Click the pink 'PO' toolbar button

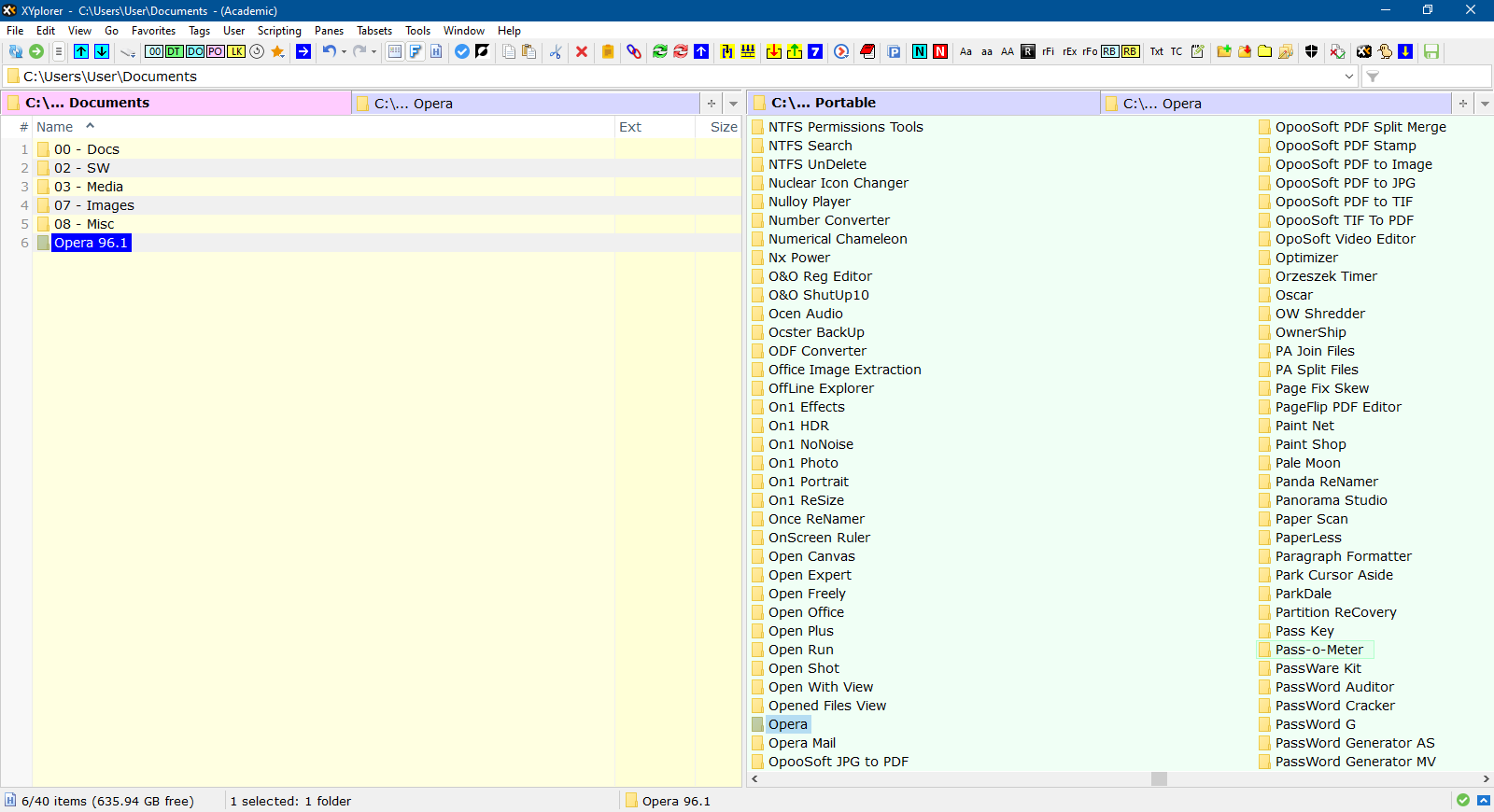coord(216,51)
